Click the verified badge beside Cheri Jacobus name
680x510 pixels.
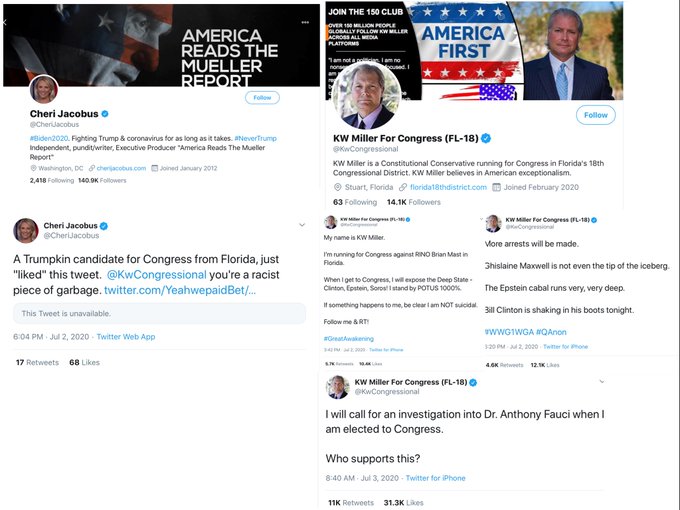click(105, 114)
